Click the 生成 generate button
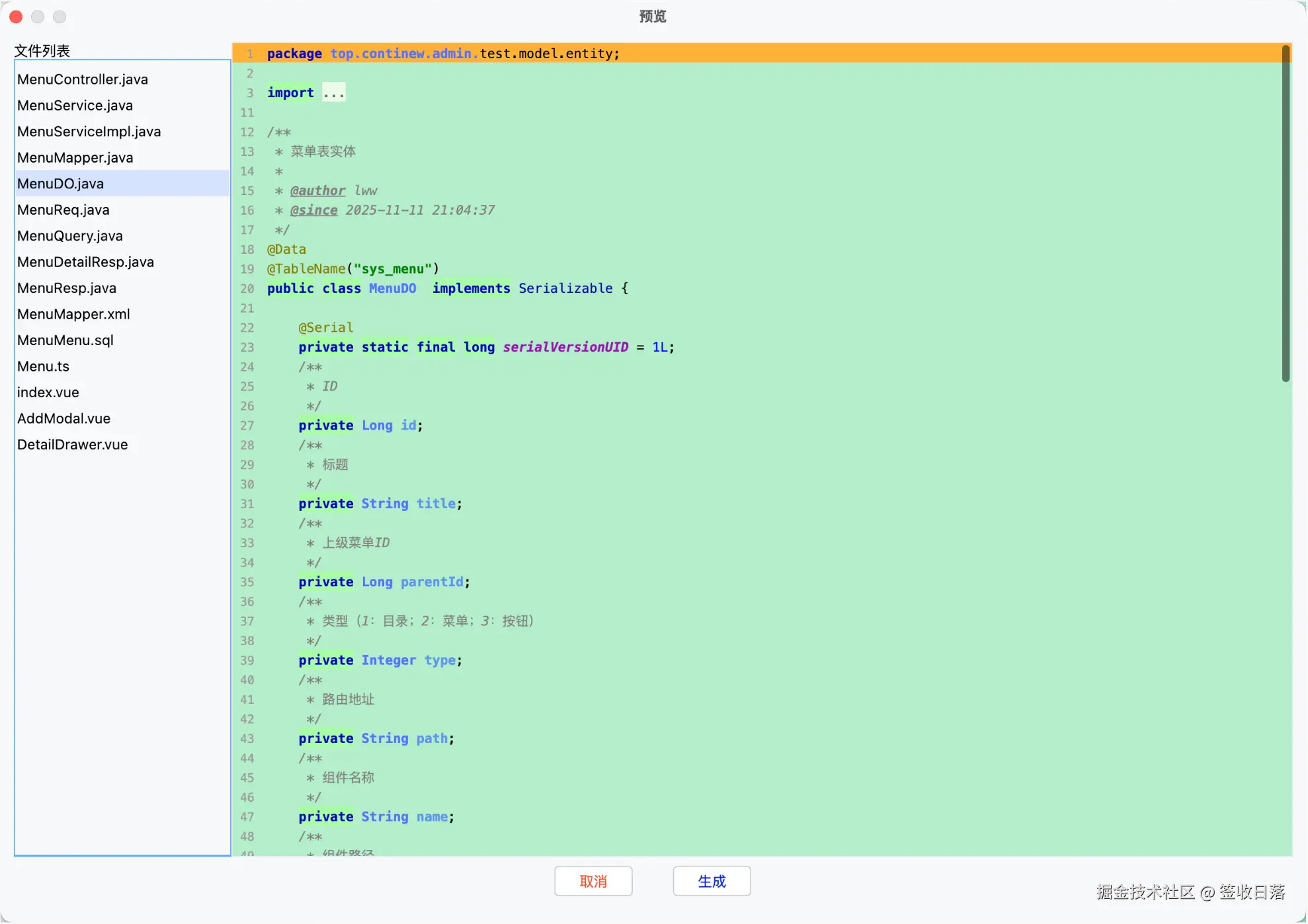 point(711,881)
